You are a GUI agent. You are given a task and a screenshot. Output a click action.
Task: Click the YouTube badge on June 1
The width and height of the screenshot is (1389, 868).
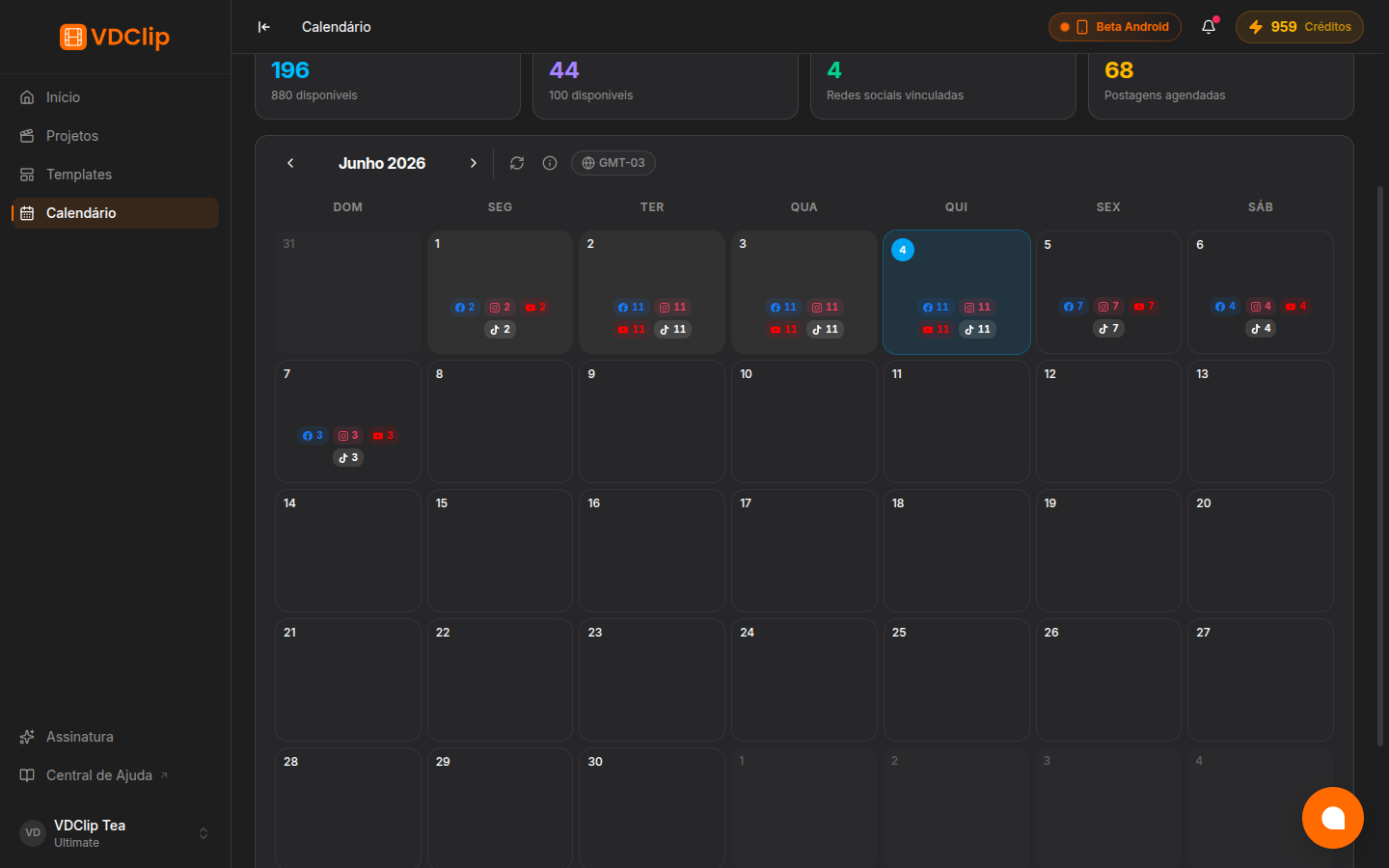click(536, 308)
